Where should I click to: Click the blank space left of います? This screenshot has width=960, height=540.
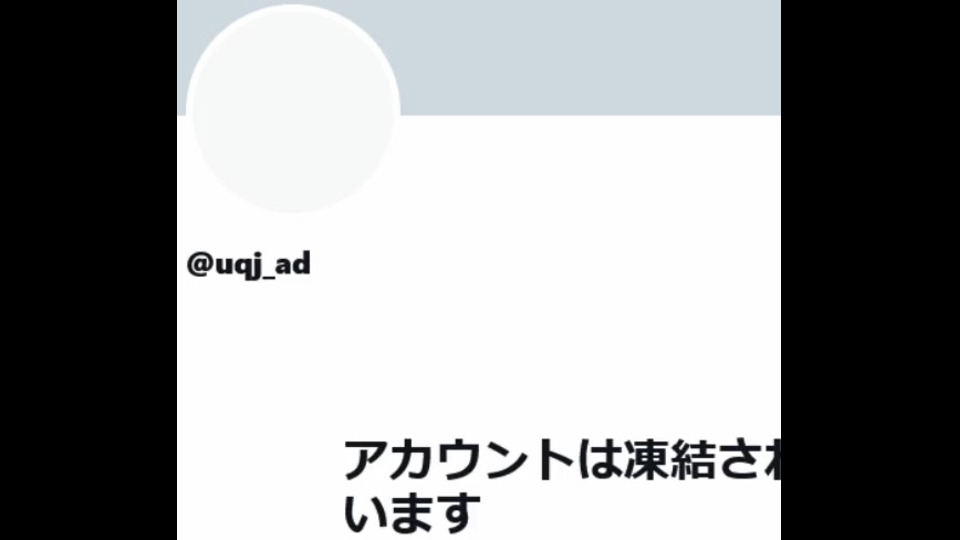pyautogui.click(x=260, y=512)
